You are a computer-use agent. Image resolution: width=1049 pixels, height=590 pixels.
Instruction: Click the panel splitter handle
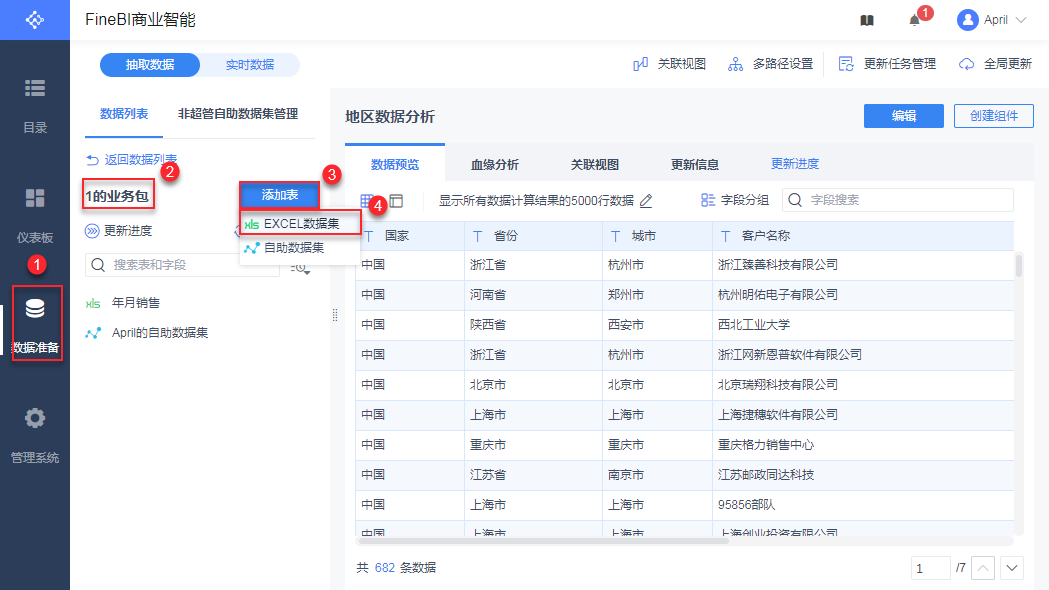(335, 315)
